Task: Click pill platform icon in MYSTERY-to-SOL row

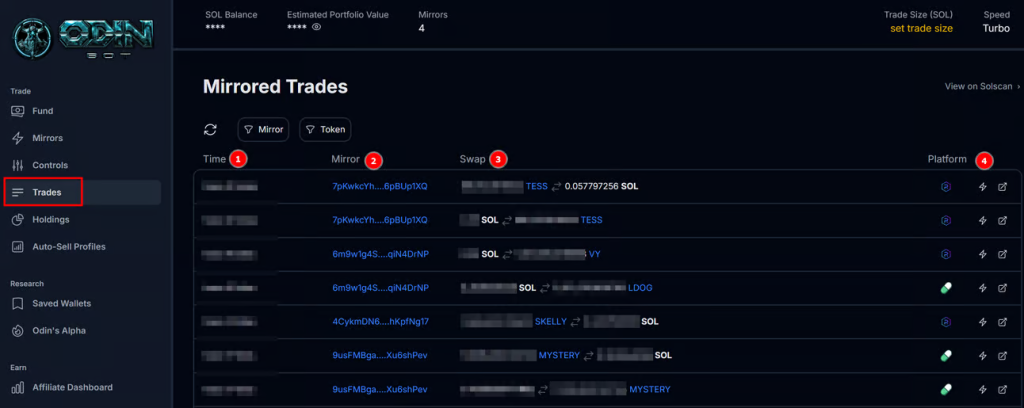Action: [946, 355]
